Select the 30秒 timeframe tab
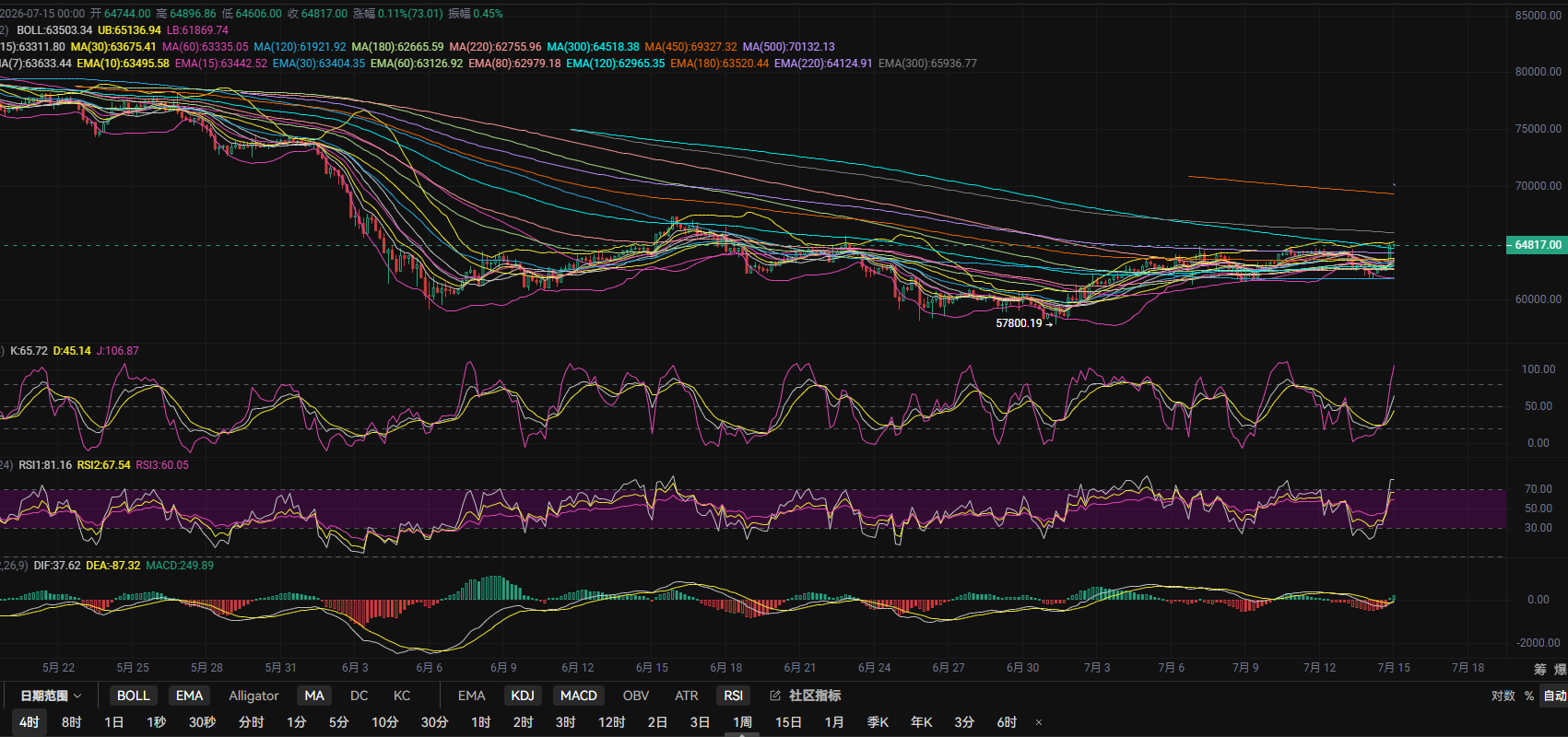 [203, 722]
